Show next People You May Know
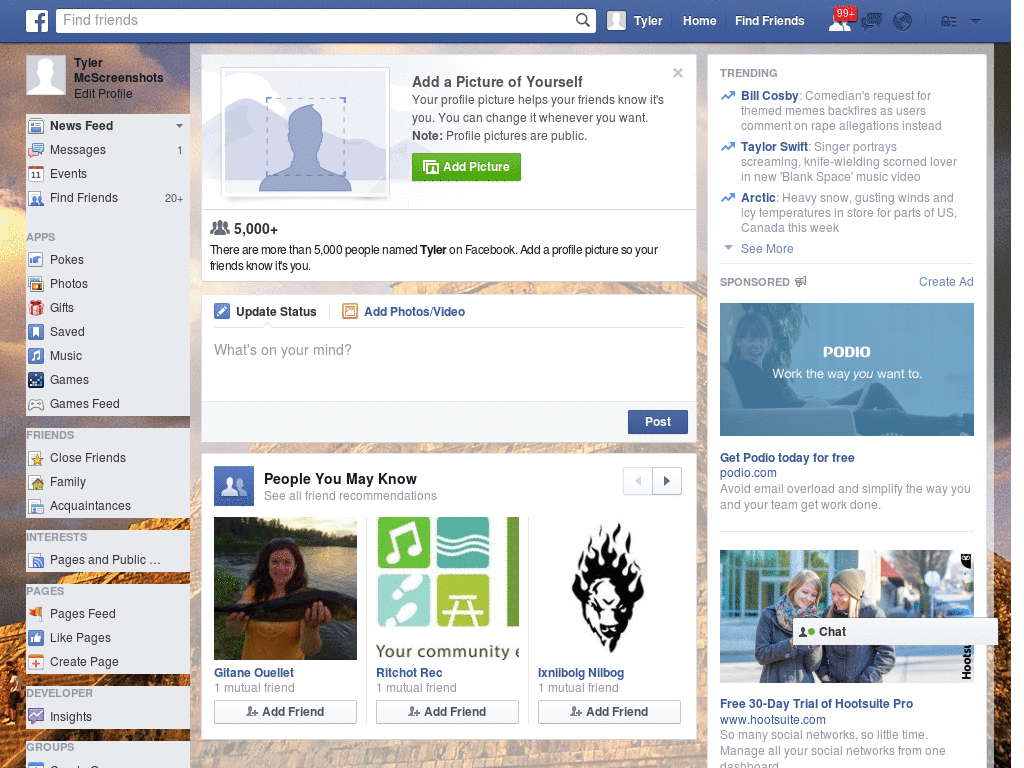Image resolution: width=1024 pixels, height=768 pixels. (x=667, y=481)
